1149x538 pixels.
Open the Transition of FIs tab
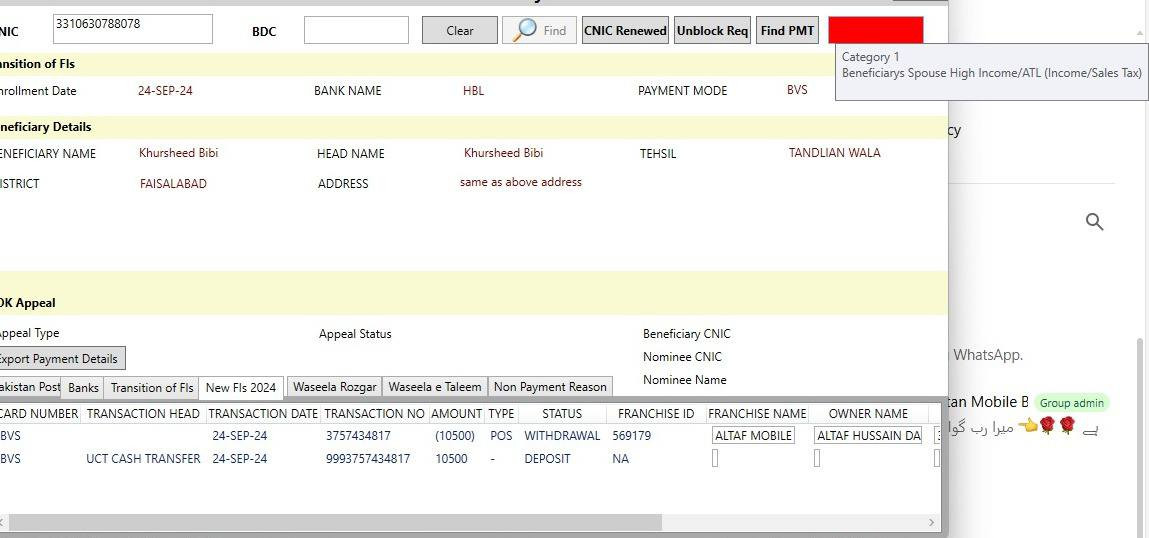tap(151, 388)
